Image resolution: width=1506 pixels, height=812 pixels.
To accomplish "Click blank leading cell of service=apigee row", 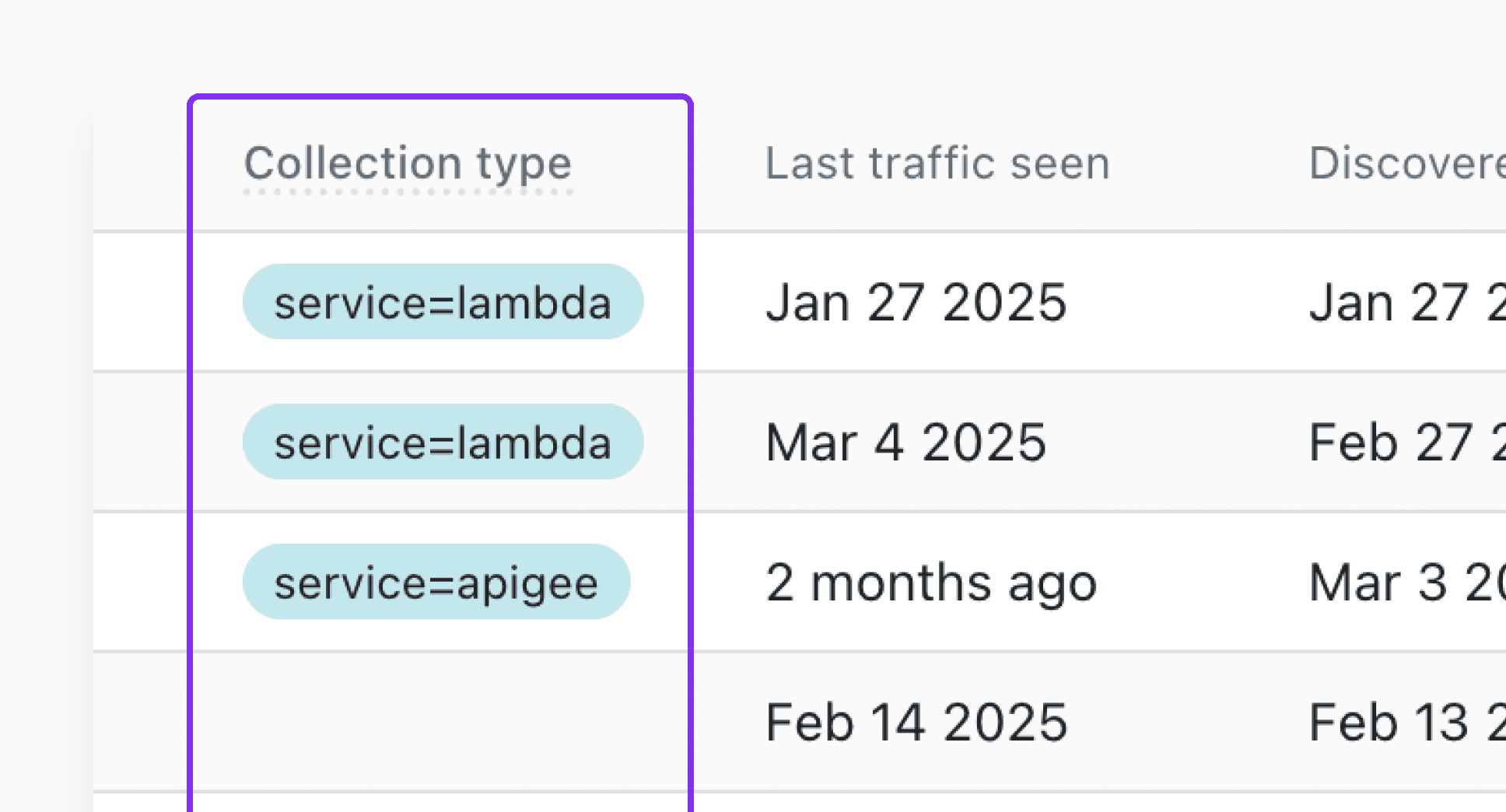I will 142,582.
